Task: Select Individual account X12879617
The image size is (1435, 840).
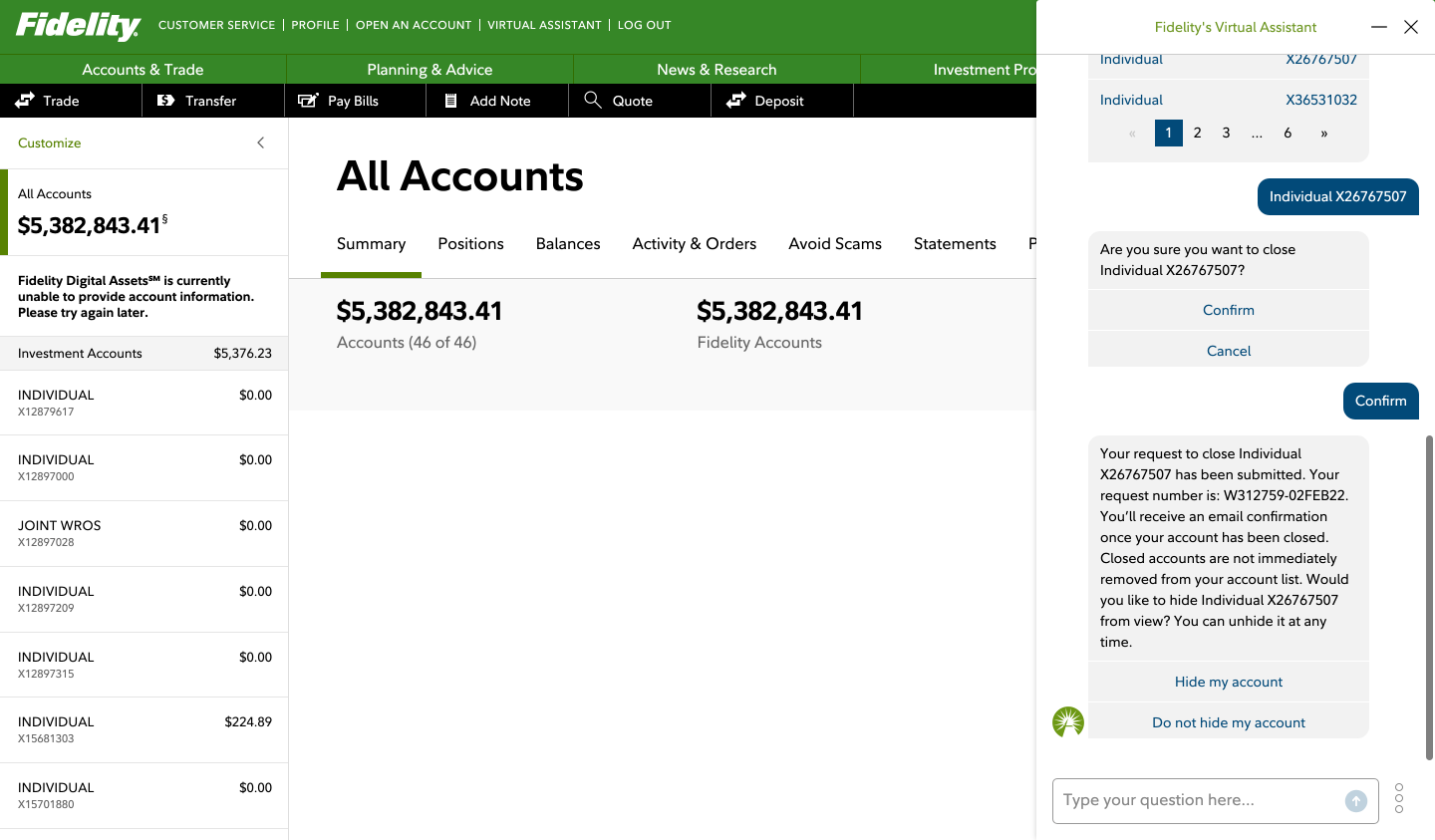Action: pos(144,403)
